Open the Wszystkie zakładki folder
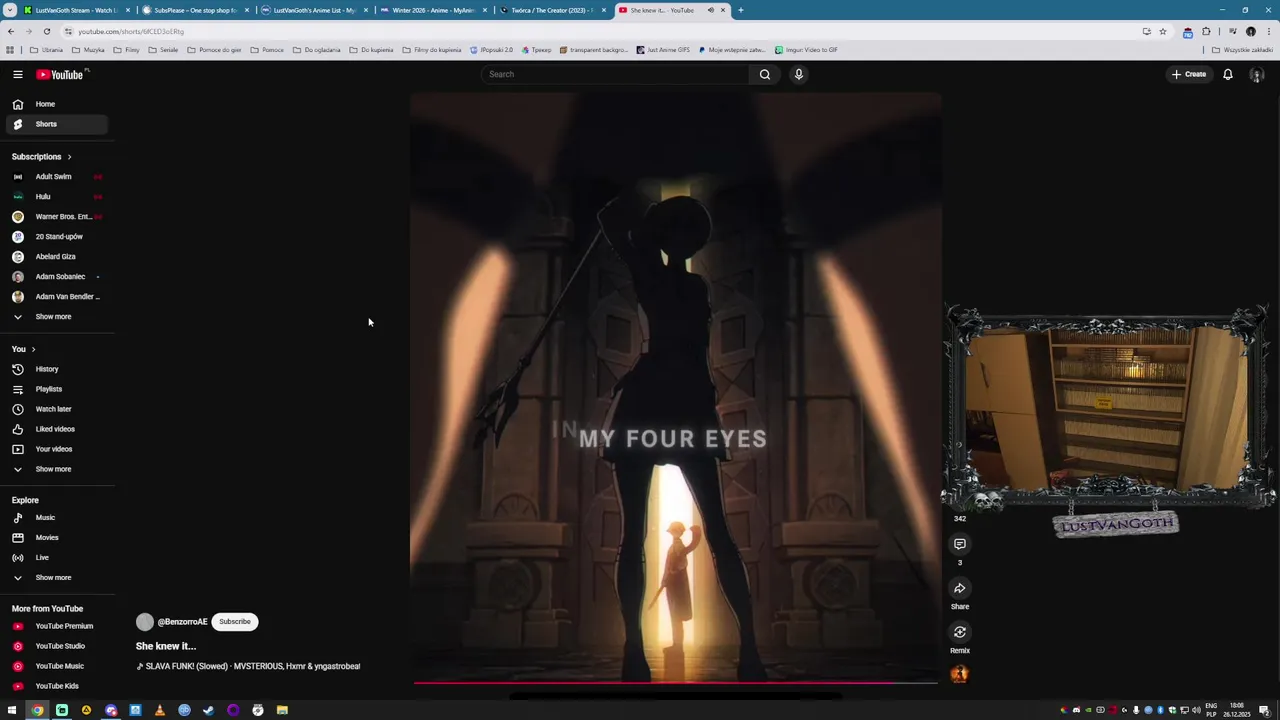This screenshot has width=1280, height=720. point(1241,50)
